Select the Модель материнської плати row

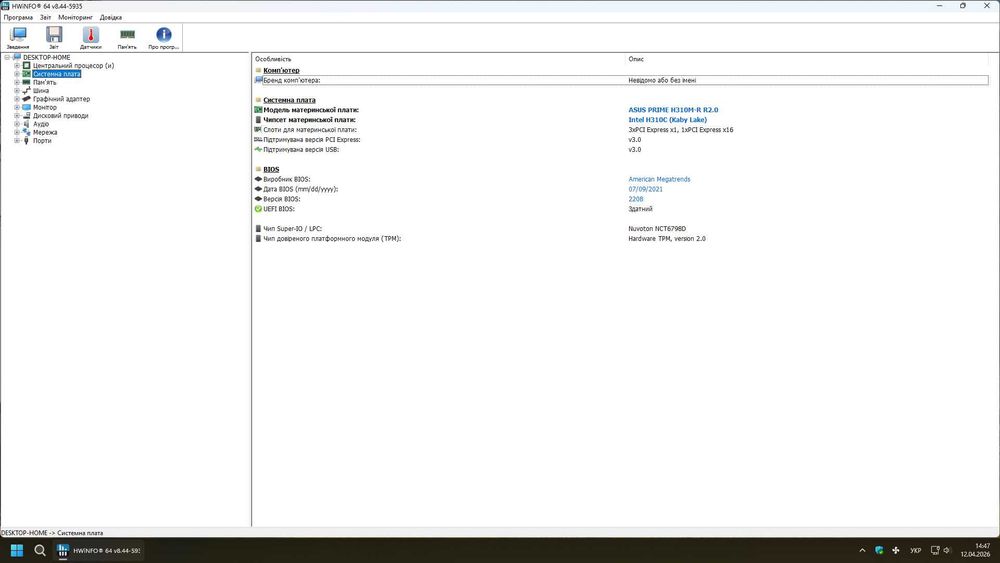621,110
